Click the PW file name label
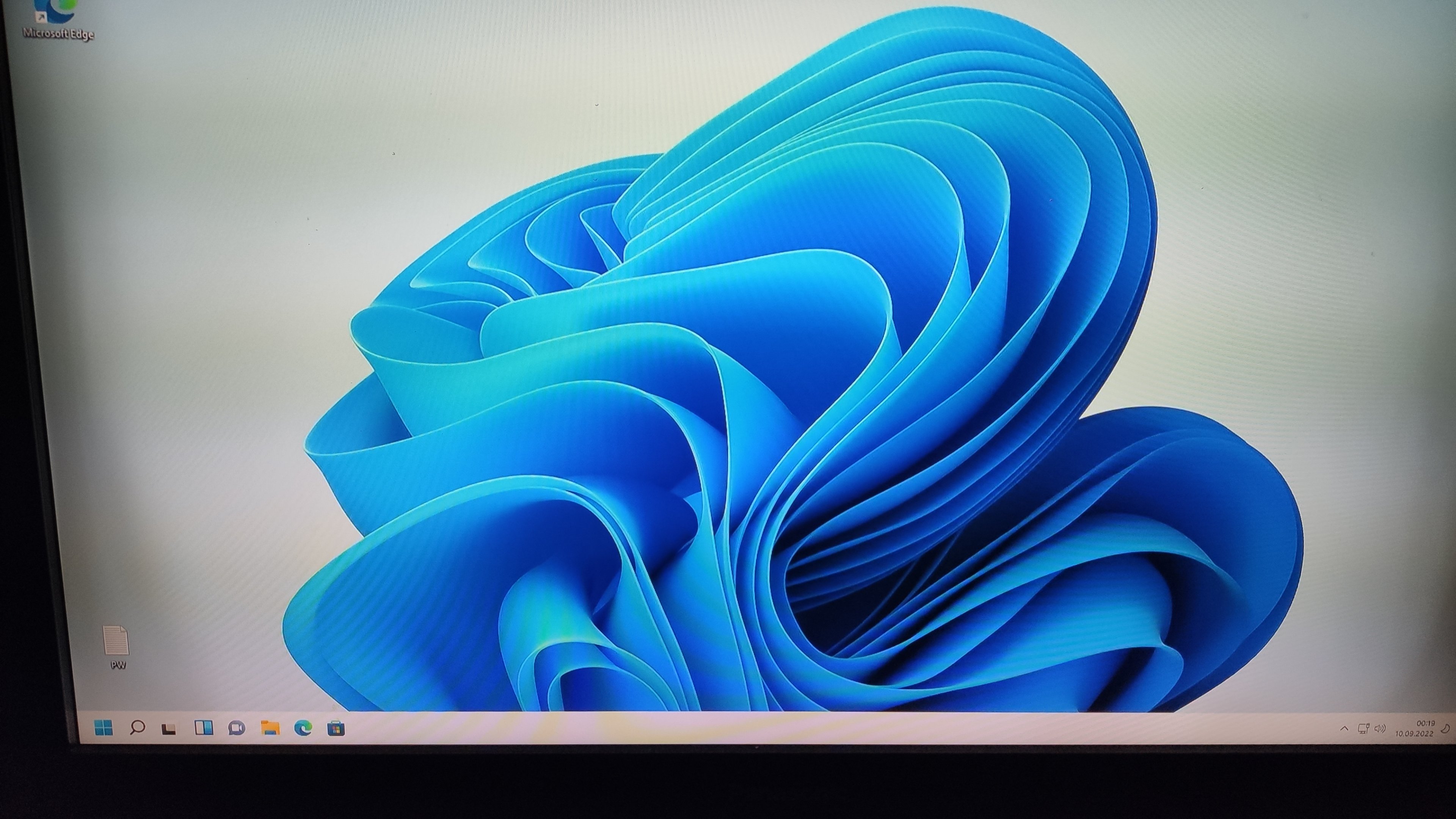 click(118, 665)
